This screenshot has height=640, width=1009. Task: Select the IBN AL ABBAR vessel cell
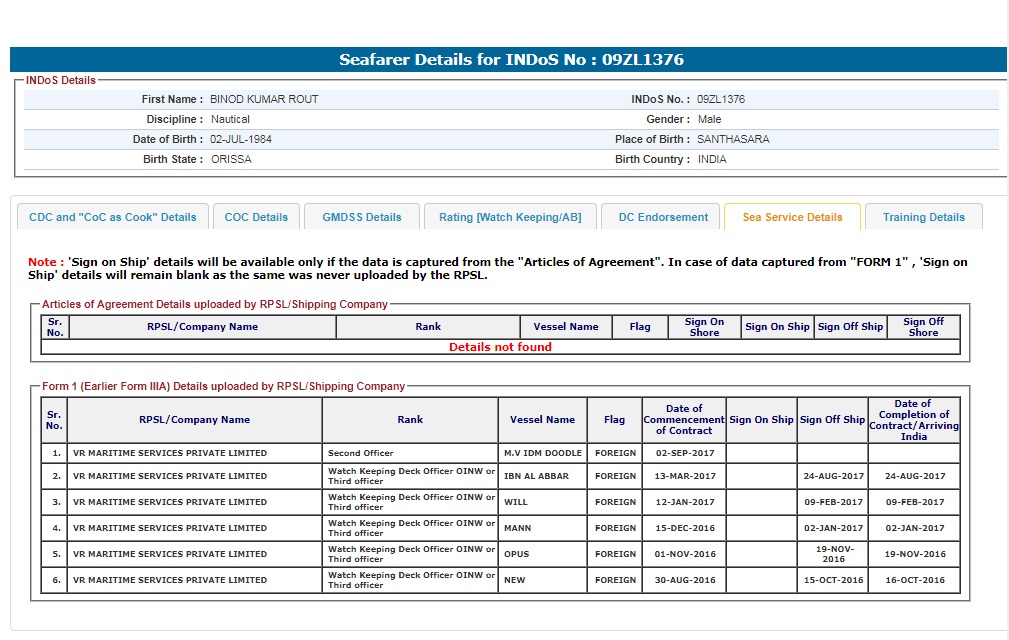point(536,476)
